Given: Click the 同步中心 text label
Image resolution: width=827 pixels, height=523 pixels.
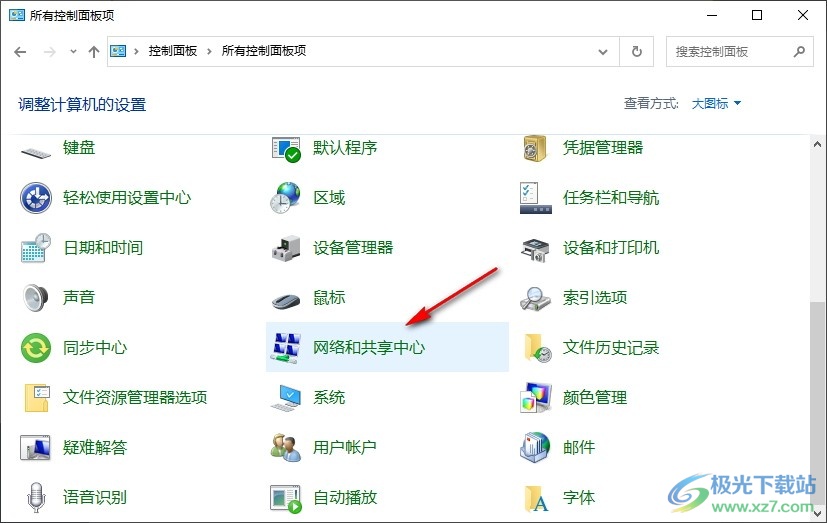Looking at the screenshot, I should (95, 347).
